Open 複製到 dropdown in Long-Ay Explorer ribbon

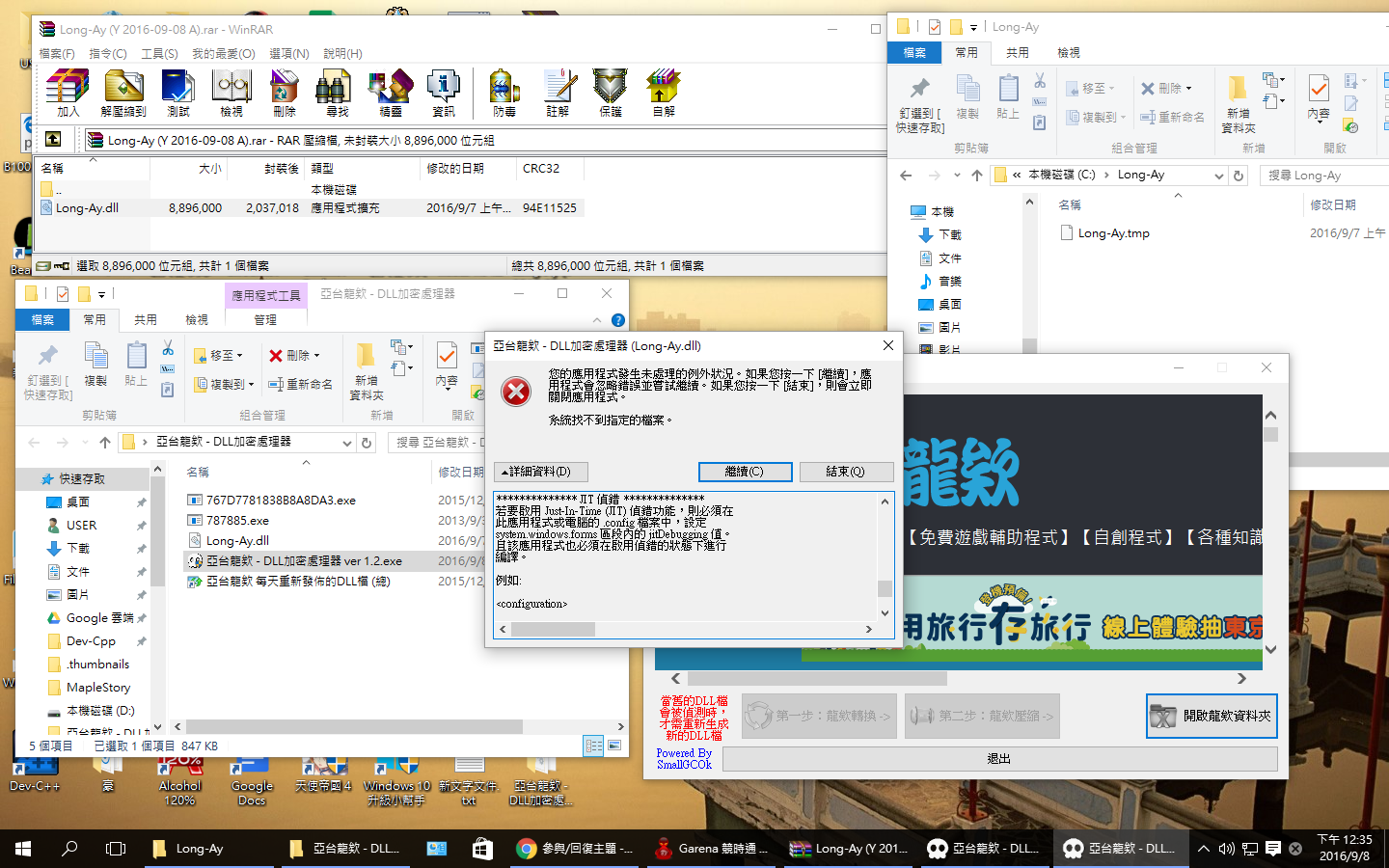1097,117
